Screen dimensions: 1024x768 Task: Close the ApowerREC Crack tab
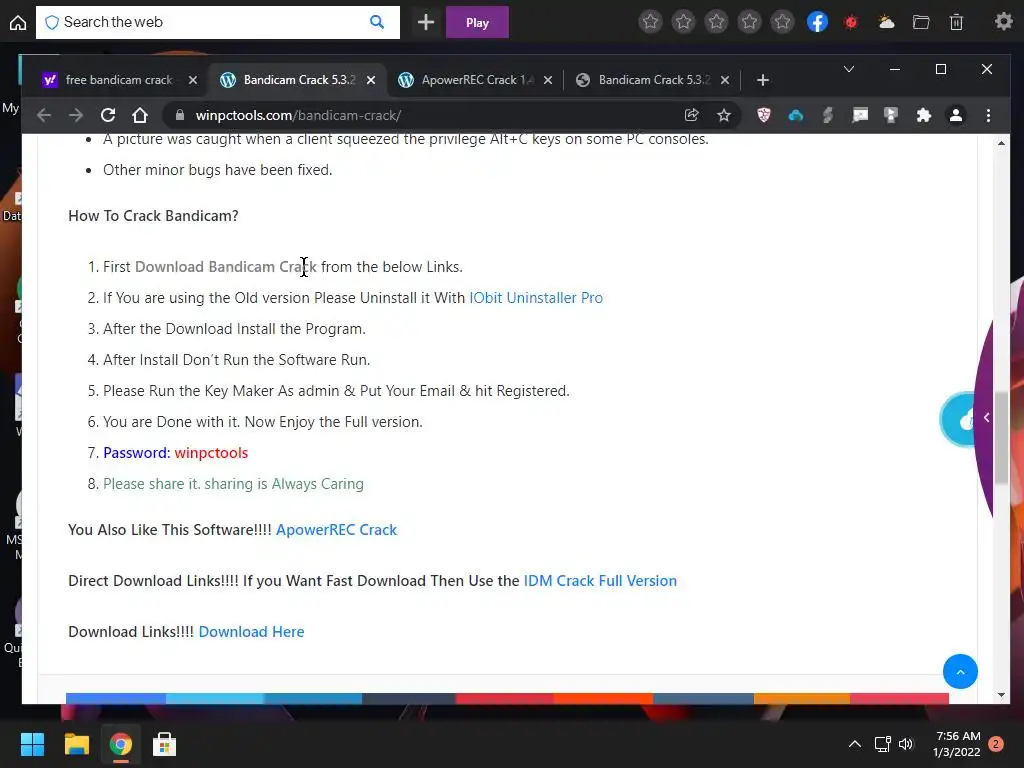point(548,80)
